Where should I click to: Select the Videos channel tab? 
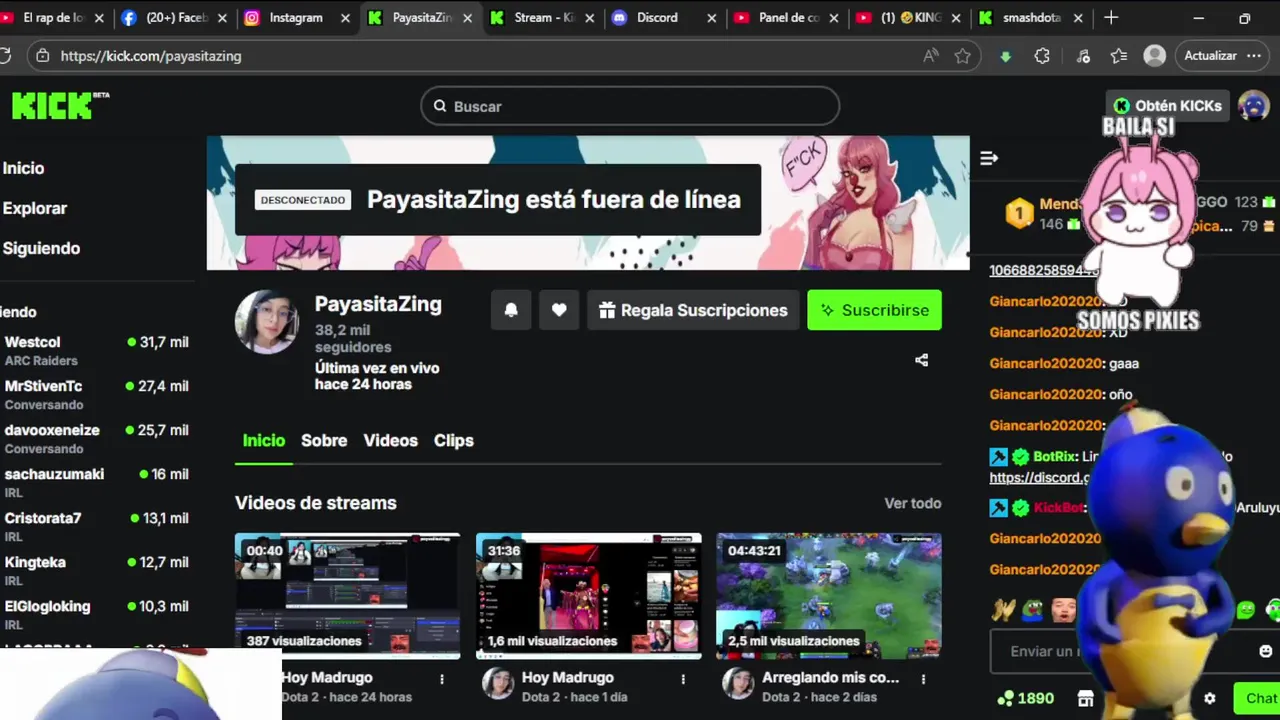[x=390, y=440]
